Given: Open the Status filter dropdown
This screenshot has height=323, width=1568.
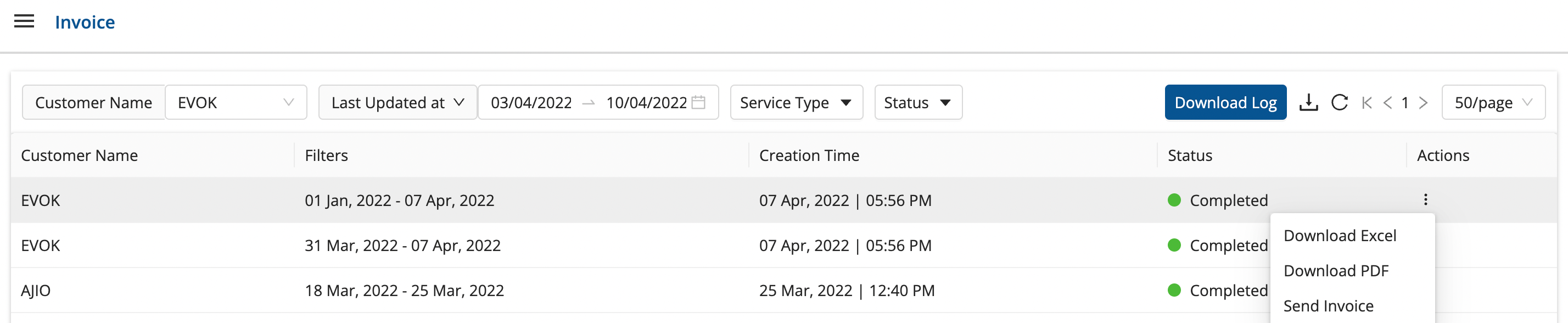Looking at the screenshot, I should [x=917, y=102].
